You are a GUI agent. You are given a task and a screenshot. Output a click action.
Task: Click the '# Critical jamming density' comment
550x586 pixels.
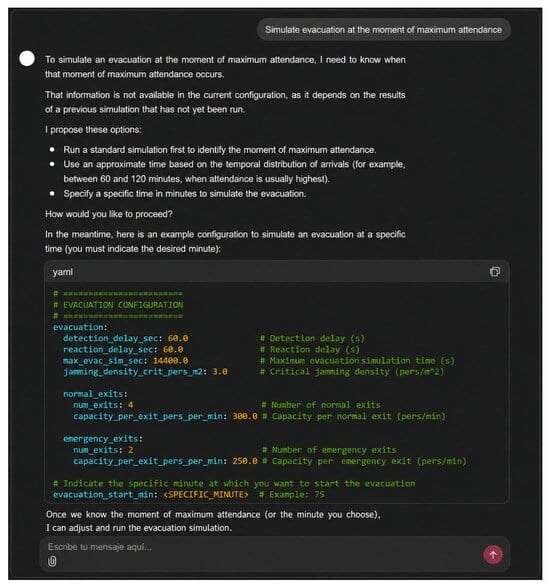[x=352, y=372]
